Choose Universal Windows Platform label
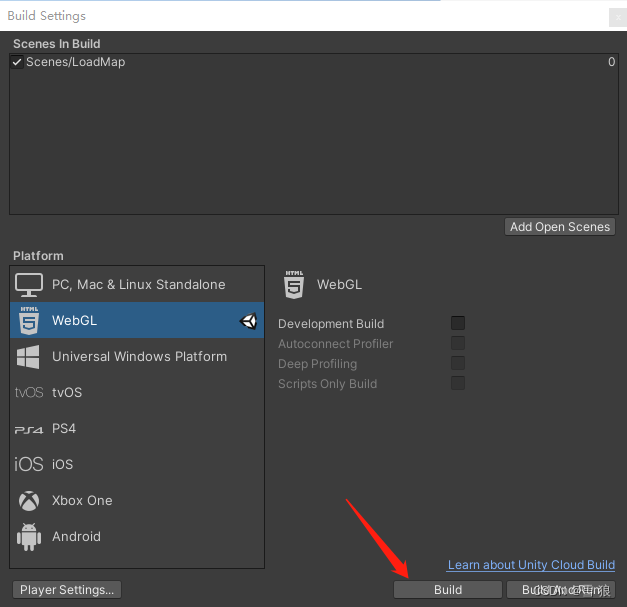This screenshot has width=627, height=607. pyautogui.click(x=140, y=357)
